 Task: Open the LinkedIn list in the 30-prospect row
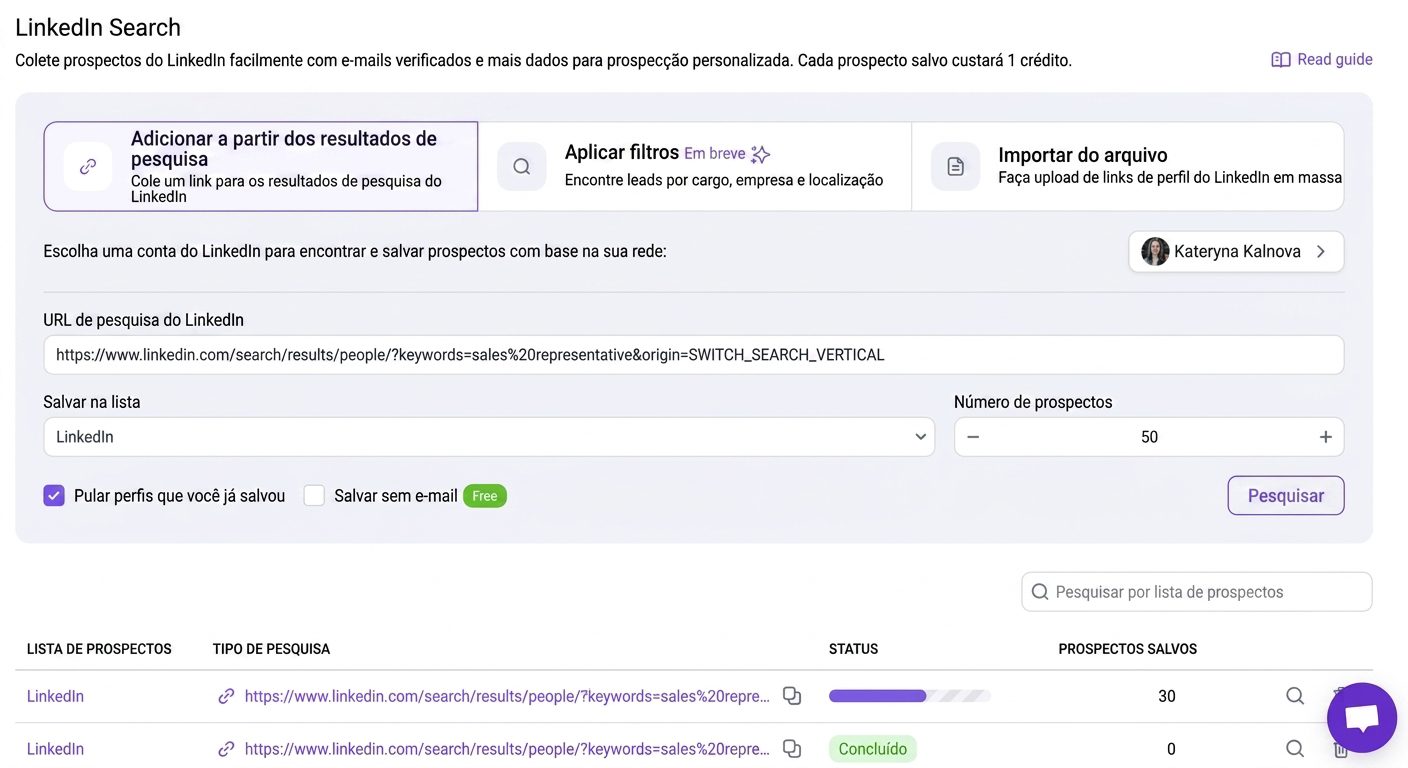tap(55, 696)
